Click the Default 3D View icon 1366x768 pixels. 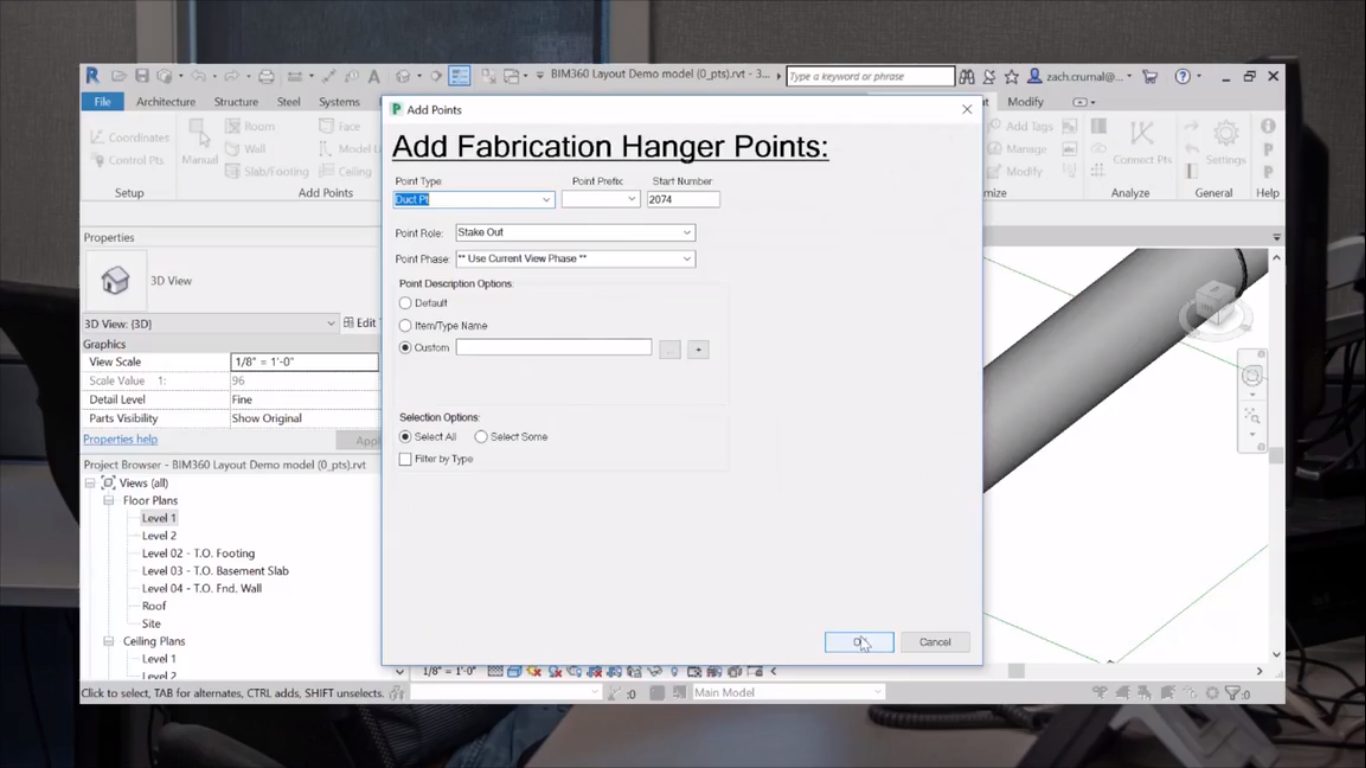point(402,76)
